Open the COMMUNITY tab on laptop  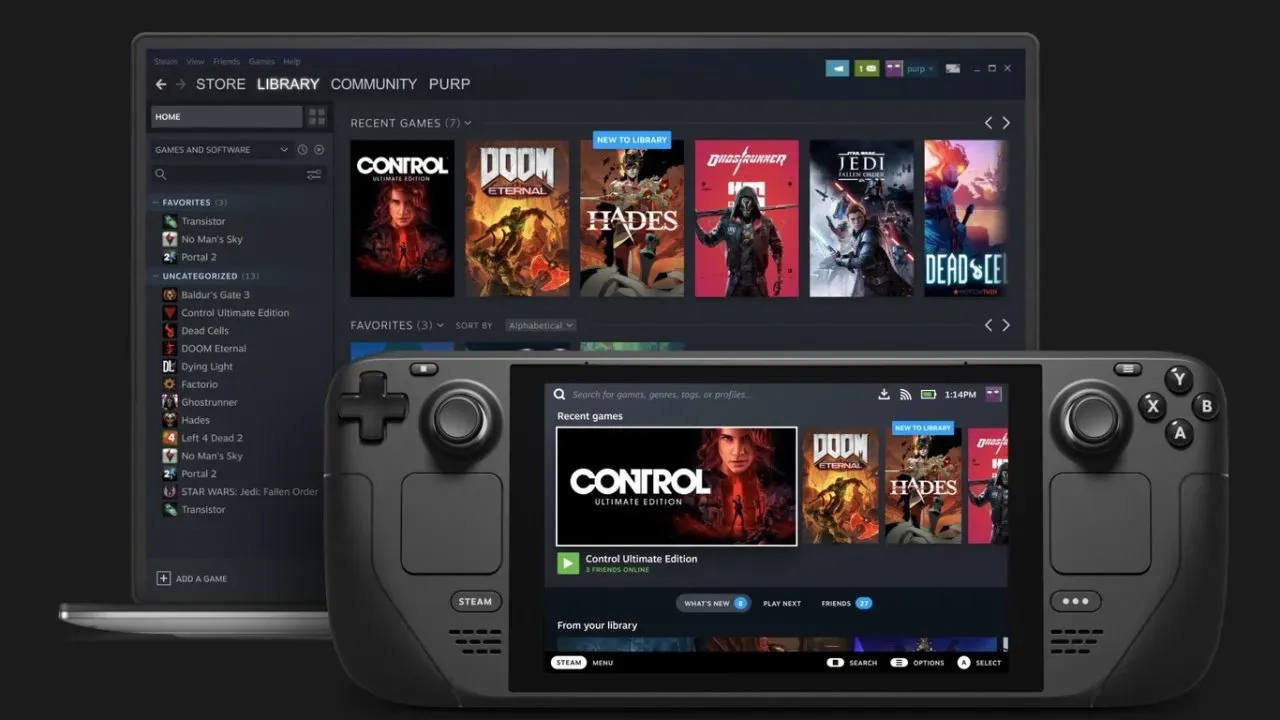[x=374, y=84]
